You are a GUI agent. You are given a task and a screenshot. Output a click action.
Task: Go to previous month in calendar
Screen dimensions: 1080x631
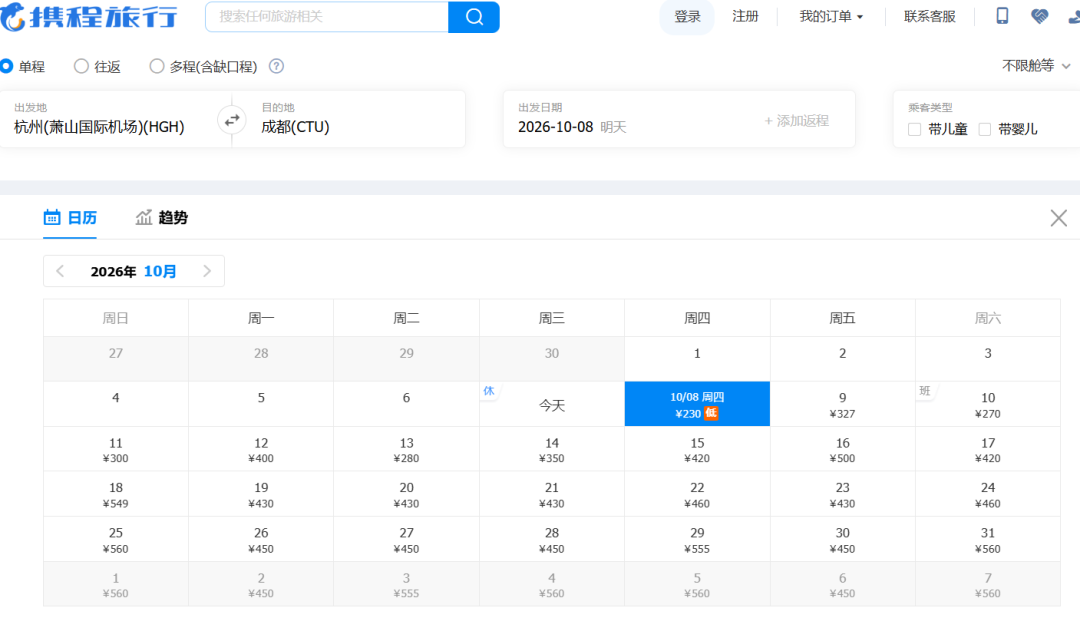tap(61, 271)
